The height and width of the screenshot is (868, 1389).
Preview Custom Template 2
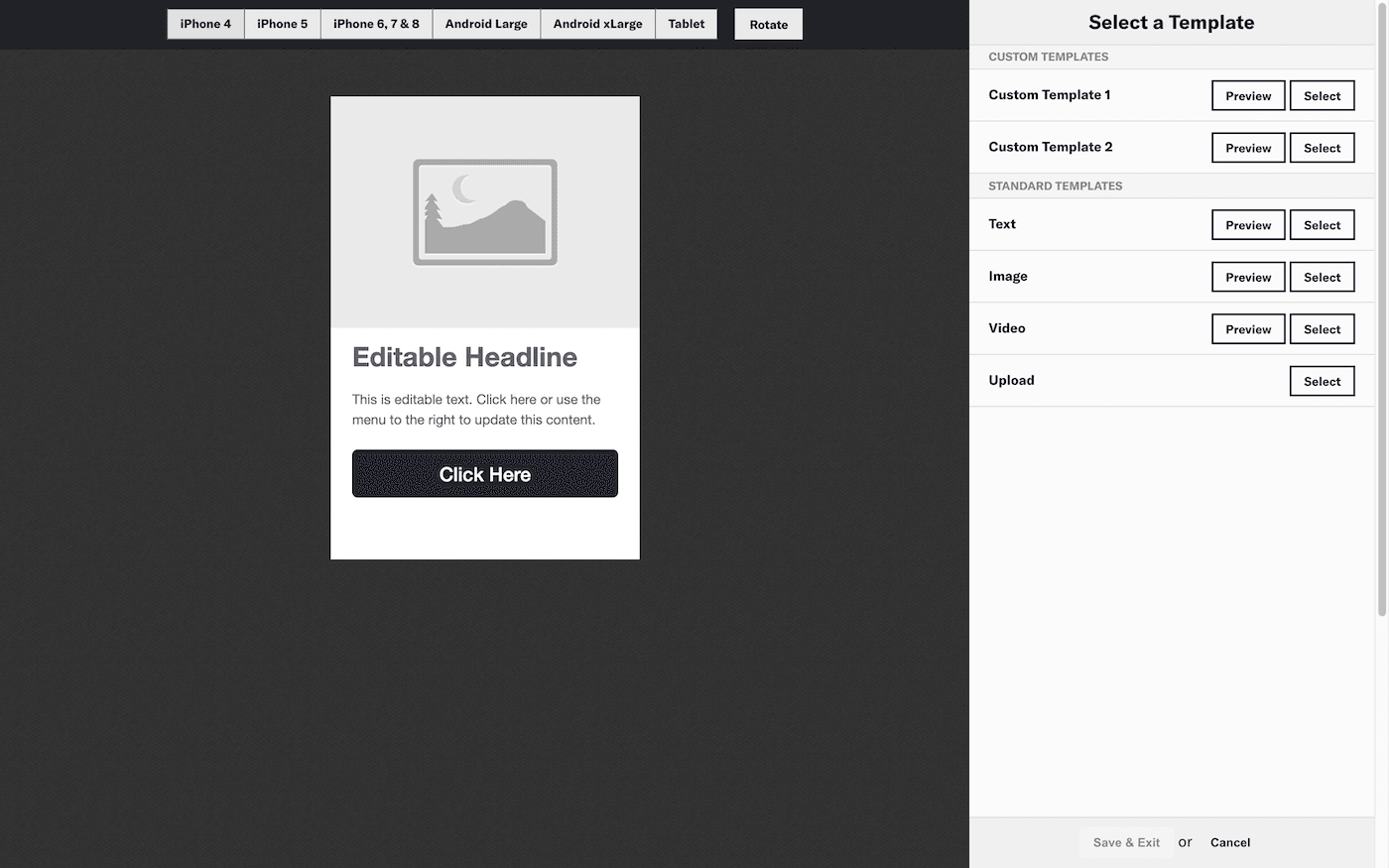click(x=1247, y=148)
